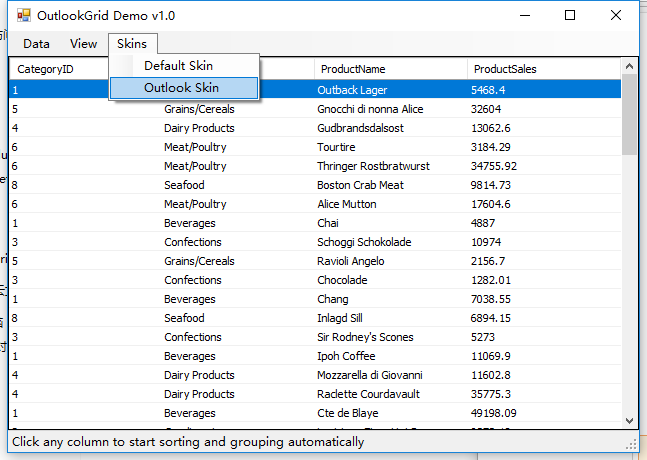The height and width of the screenshot is (460, 647).
Task: Click Confections in the Chocolade row
Action: click(x=193, y=280)
